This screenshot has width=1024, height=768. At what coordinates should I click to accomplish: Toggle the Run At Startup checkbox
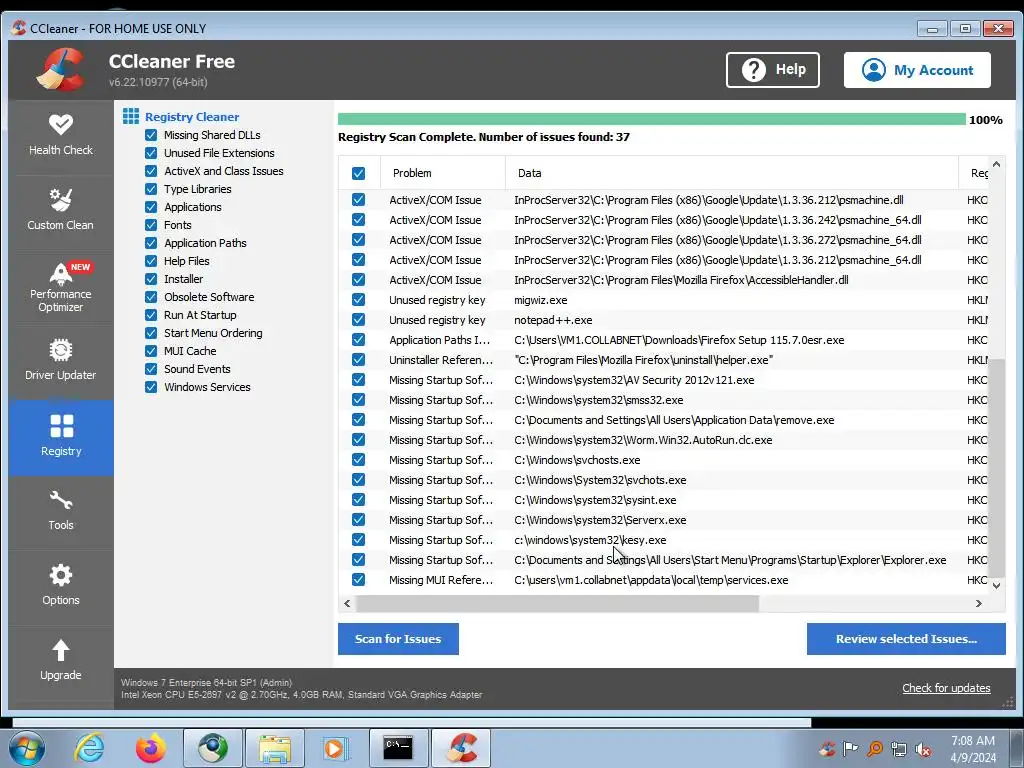click(151, 315)
